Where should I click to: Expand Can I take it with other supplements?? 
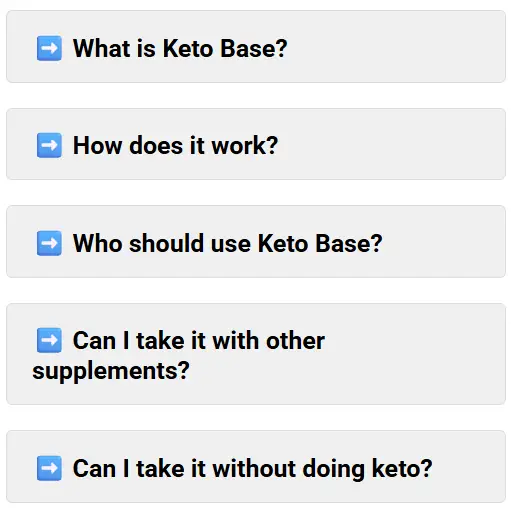256,354
